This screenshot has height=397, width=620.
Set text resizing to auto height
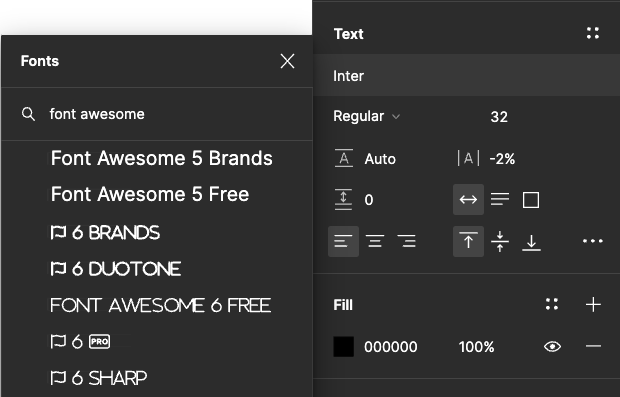500,200
